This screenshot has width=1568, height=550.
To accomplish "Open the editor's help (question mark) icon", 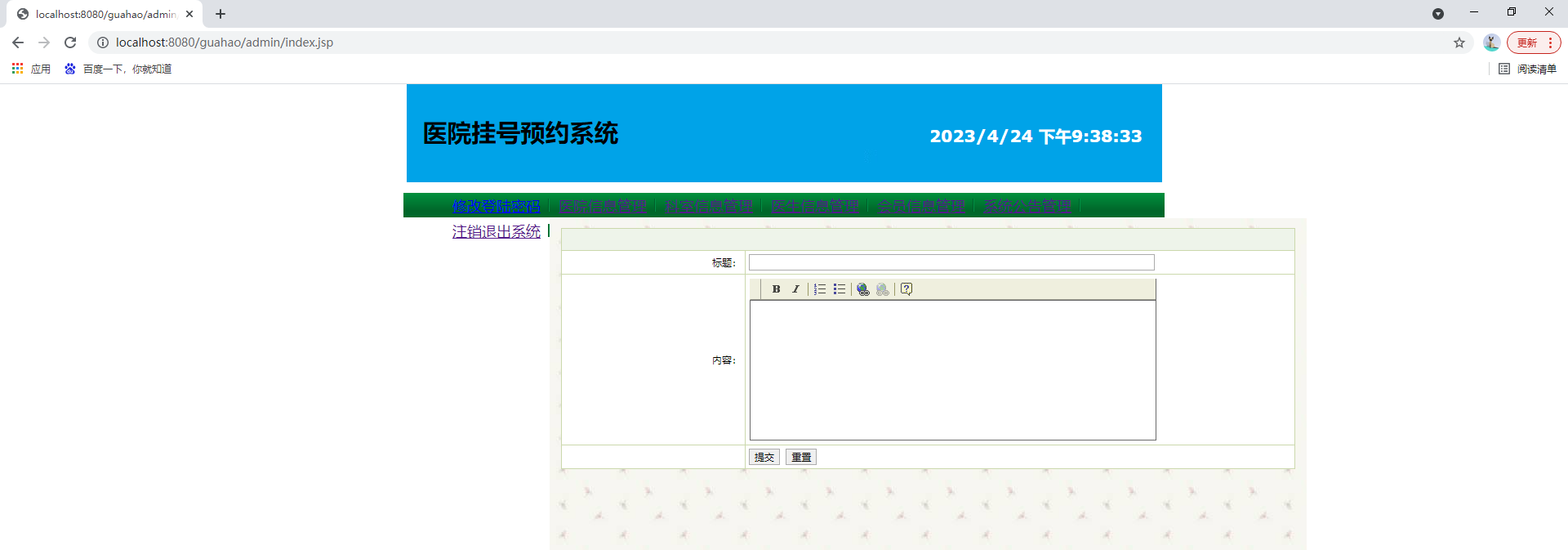I will [x=906, y=289].
